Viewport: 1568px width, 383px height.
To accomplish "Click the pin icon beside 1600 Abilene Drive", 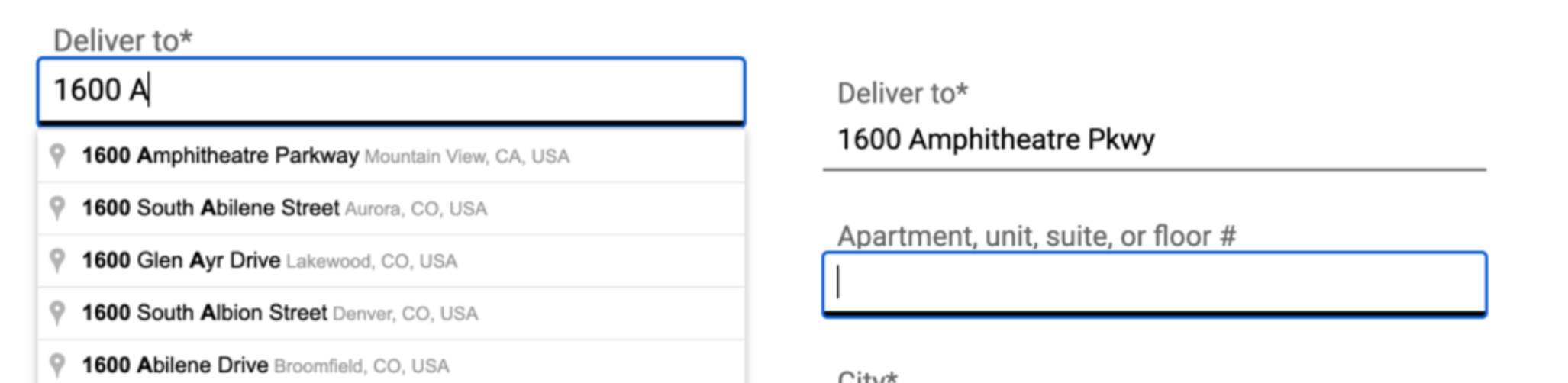I will (x=57, y=365).
